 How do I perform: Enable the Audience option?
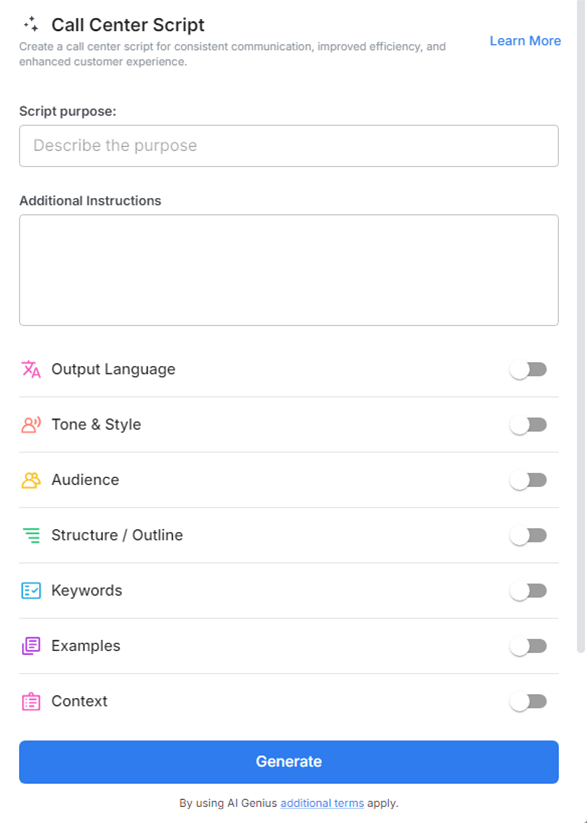529,479
